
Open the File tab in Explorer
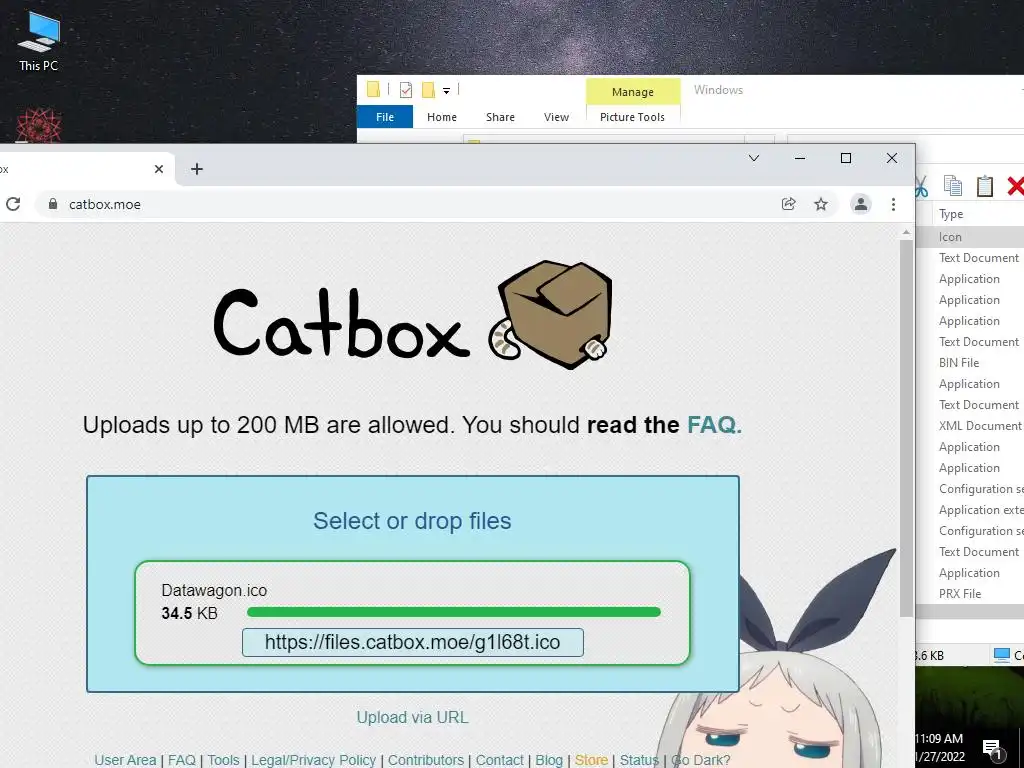click(x=385, y=117)
